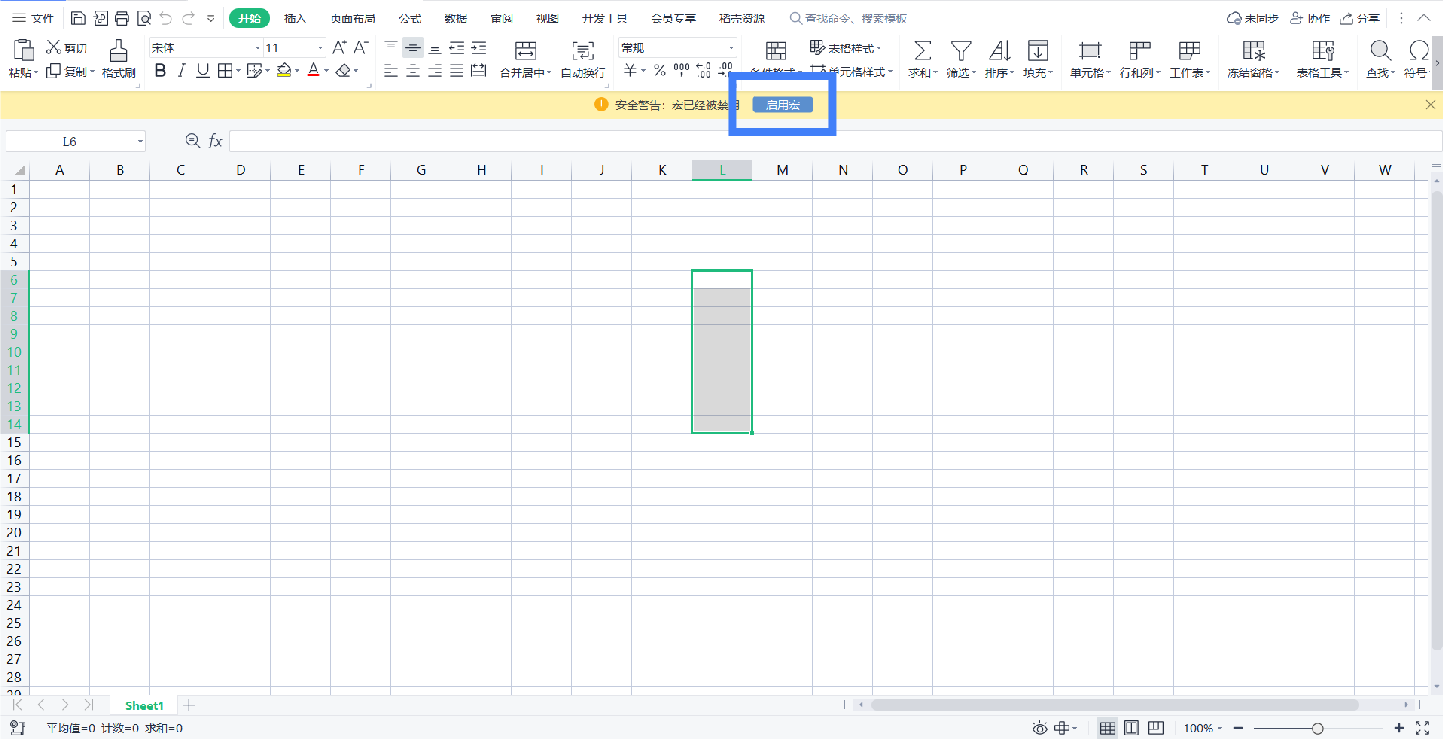Screen dimensions: 1443x739
Task: Expand the Name Box dropdown arrow
Action: [x=140, y=142]
